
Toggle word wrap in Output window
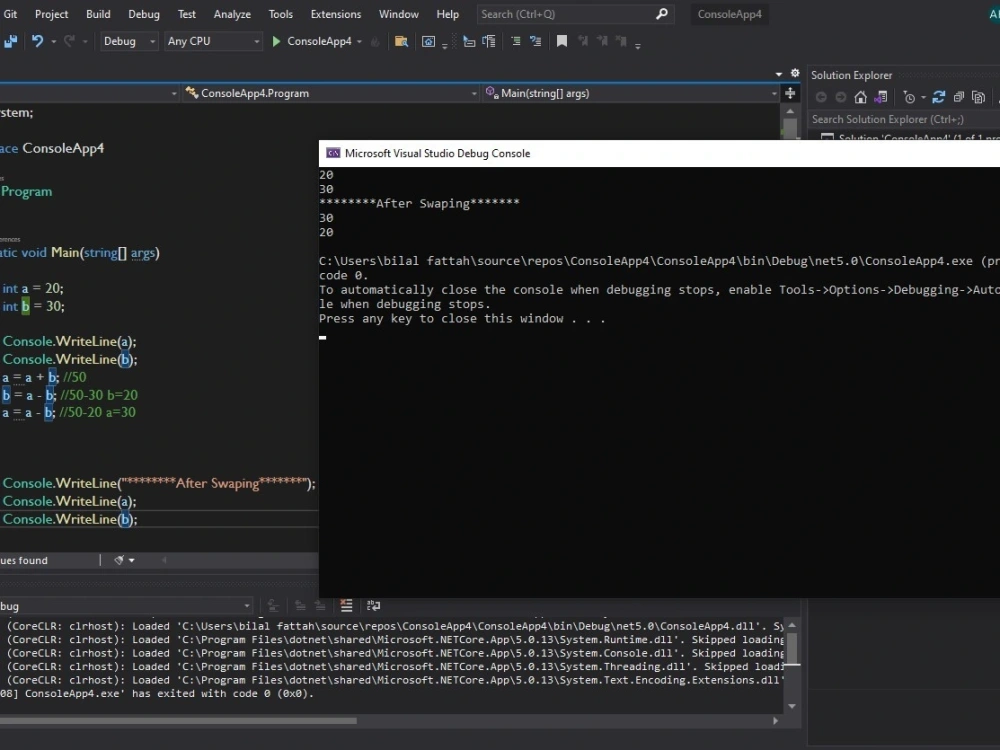(374, 605)
